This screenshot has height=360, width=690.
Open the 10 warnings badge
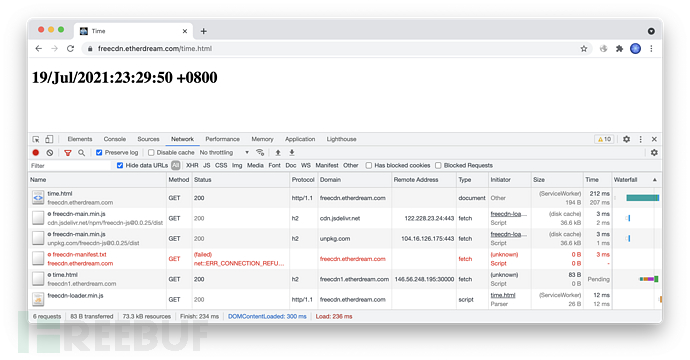(604, 139)
